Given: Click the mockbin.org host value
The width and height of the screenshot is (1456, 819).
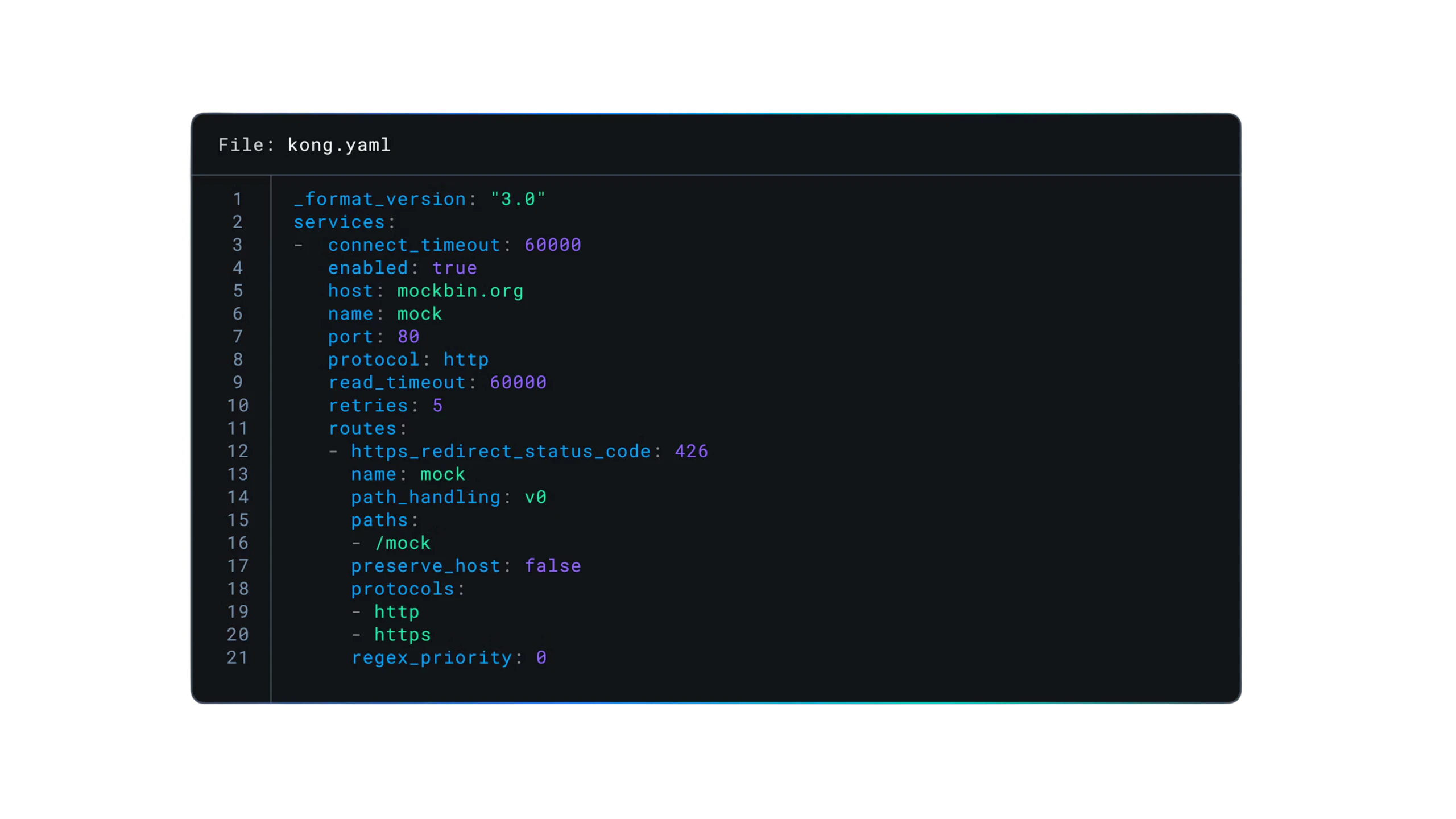Looking at the screenshot, I should click(460, 291).
